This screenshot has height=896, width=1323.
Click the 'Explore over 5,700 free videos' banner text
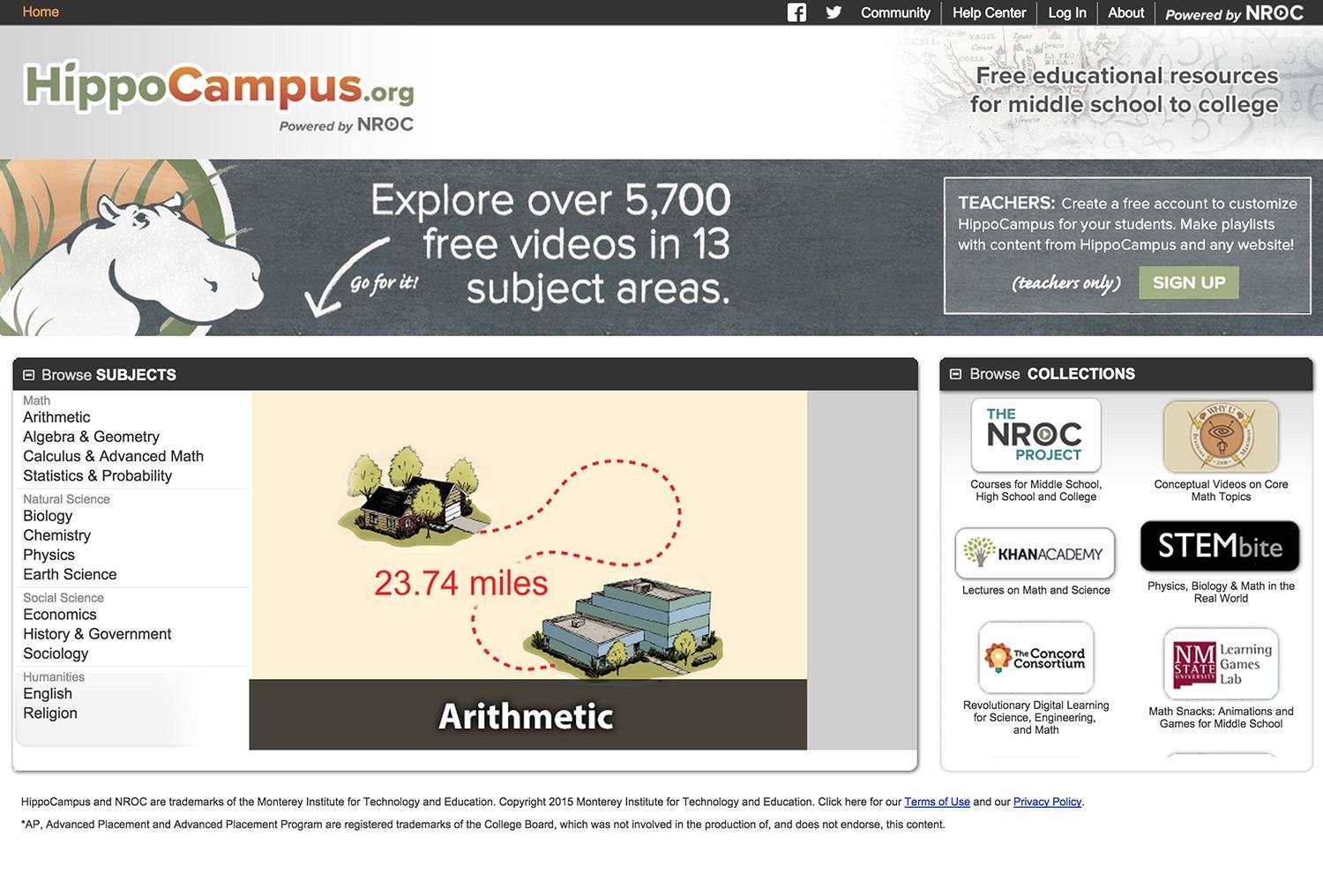pos(551,244)
